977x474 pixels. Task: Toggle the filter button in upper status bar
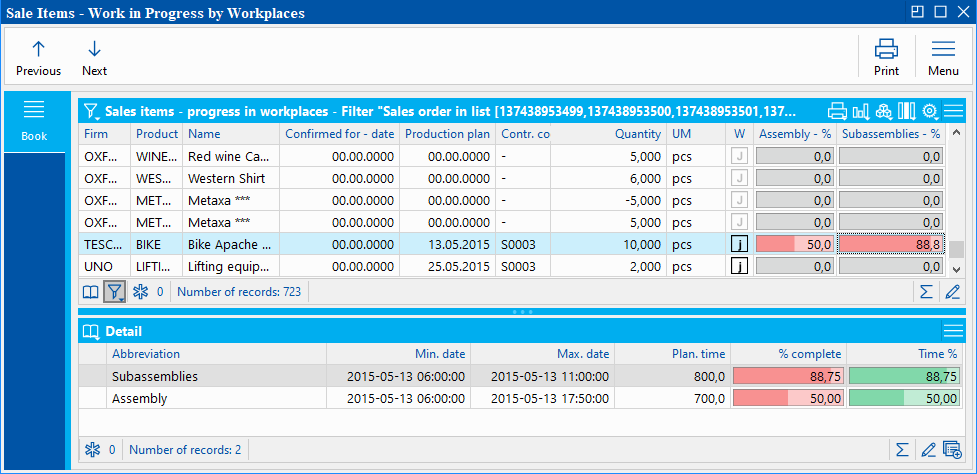tap(115, 292)
